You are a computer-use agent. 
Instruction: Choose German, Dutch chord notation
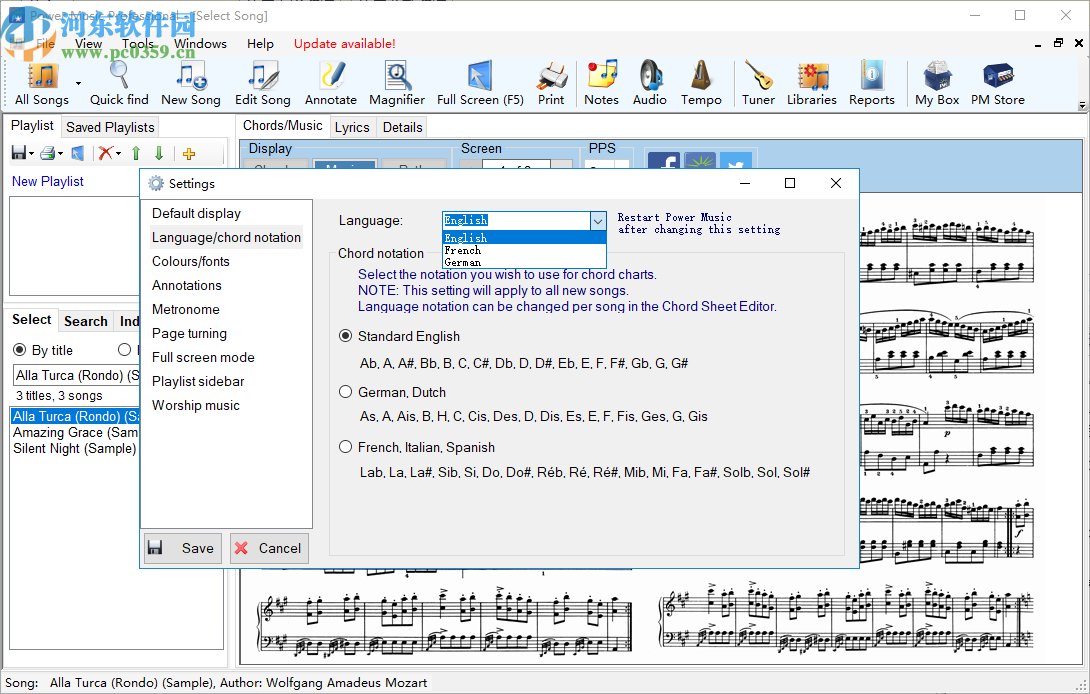[x=346, y=392]
